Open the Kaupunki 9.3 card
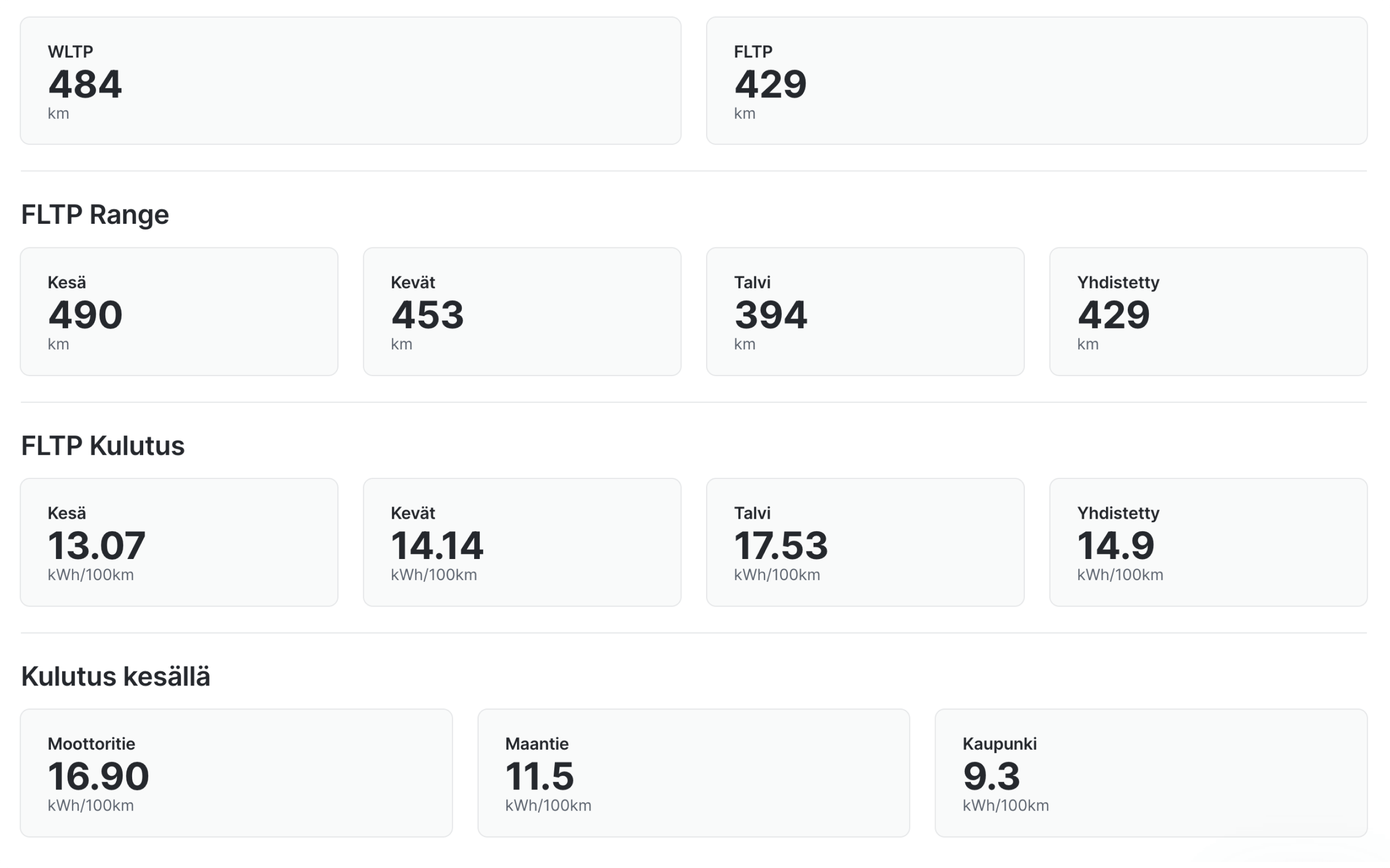 click(1151, 773)
